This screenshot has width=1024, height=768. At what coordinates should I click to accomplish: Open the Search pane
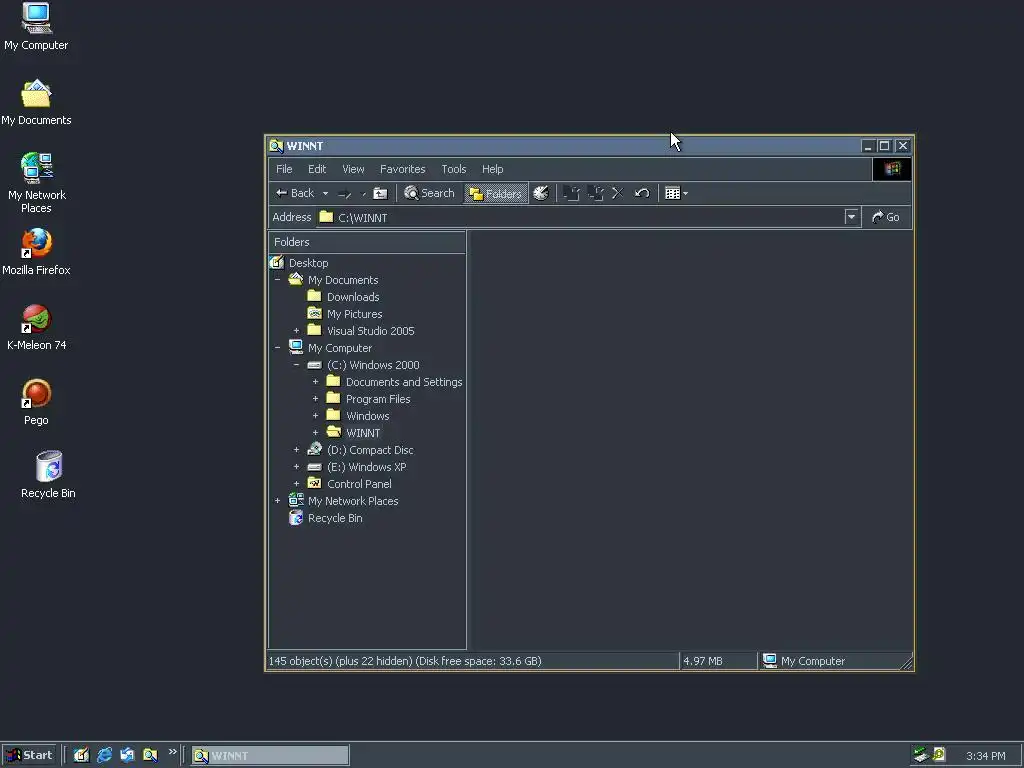[429, 193]
